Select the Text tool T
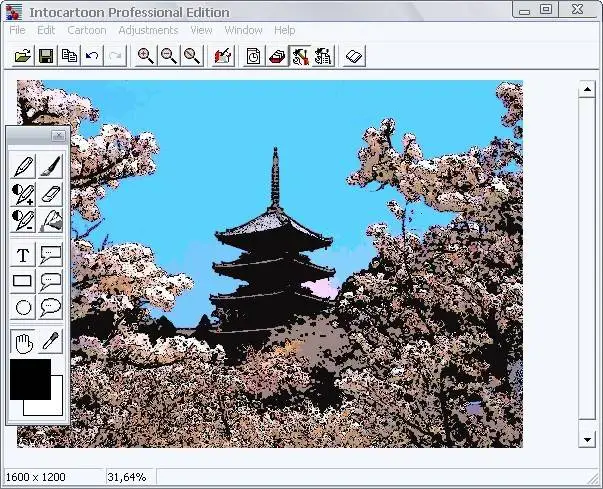The height and width of the screenshot is (489, 603). point(23,254)
